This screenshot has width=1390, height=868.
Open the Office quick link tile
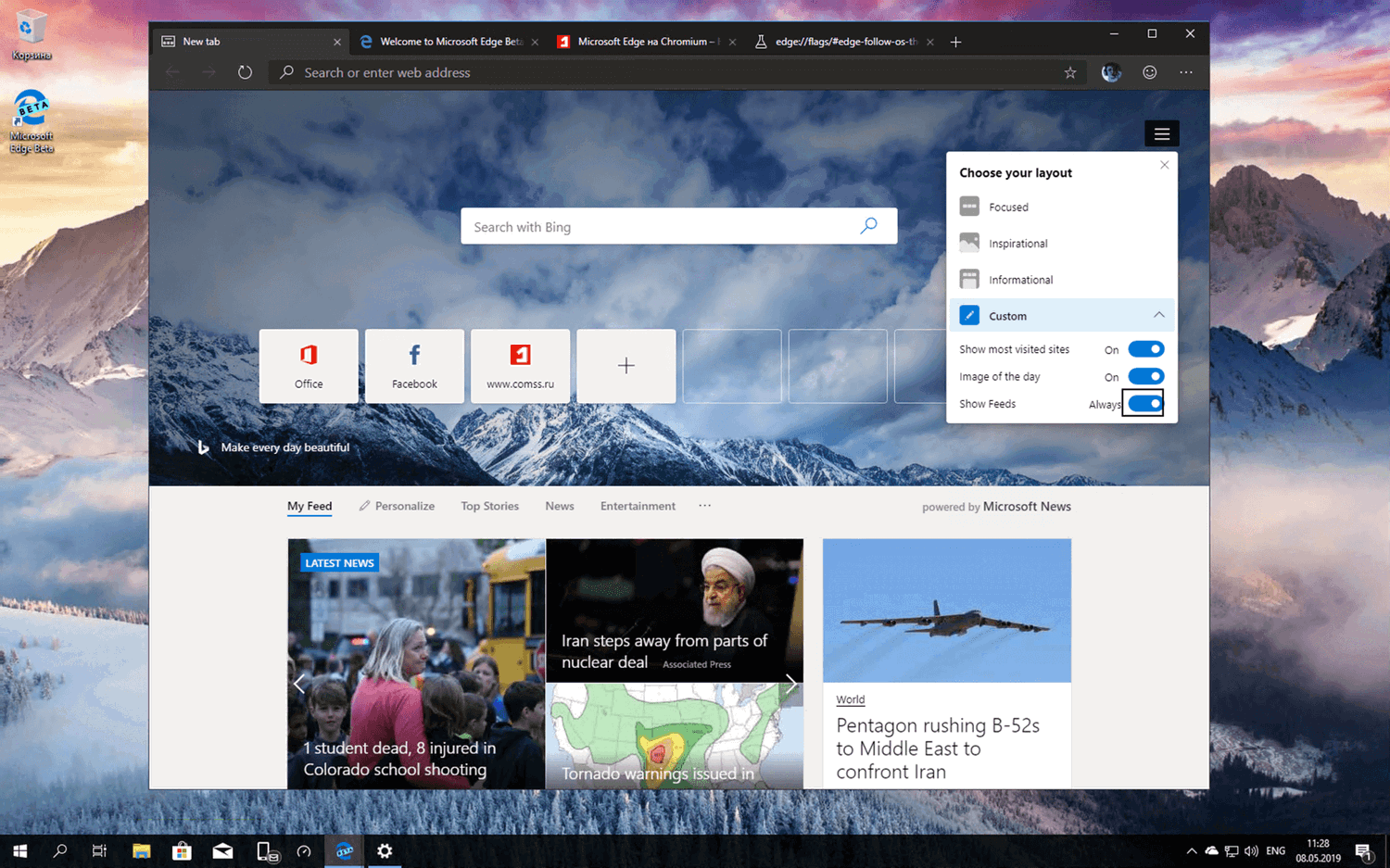coord(309,366)
